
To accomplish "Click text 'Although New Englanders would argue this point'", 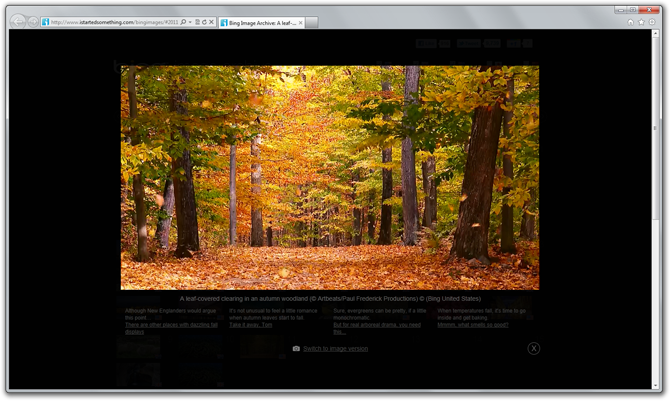I will tap(170, 314).
